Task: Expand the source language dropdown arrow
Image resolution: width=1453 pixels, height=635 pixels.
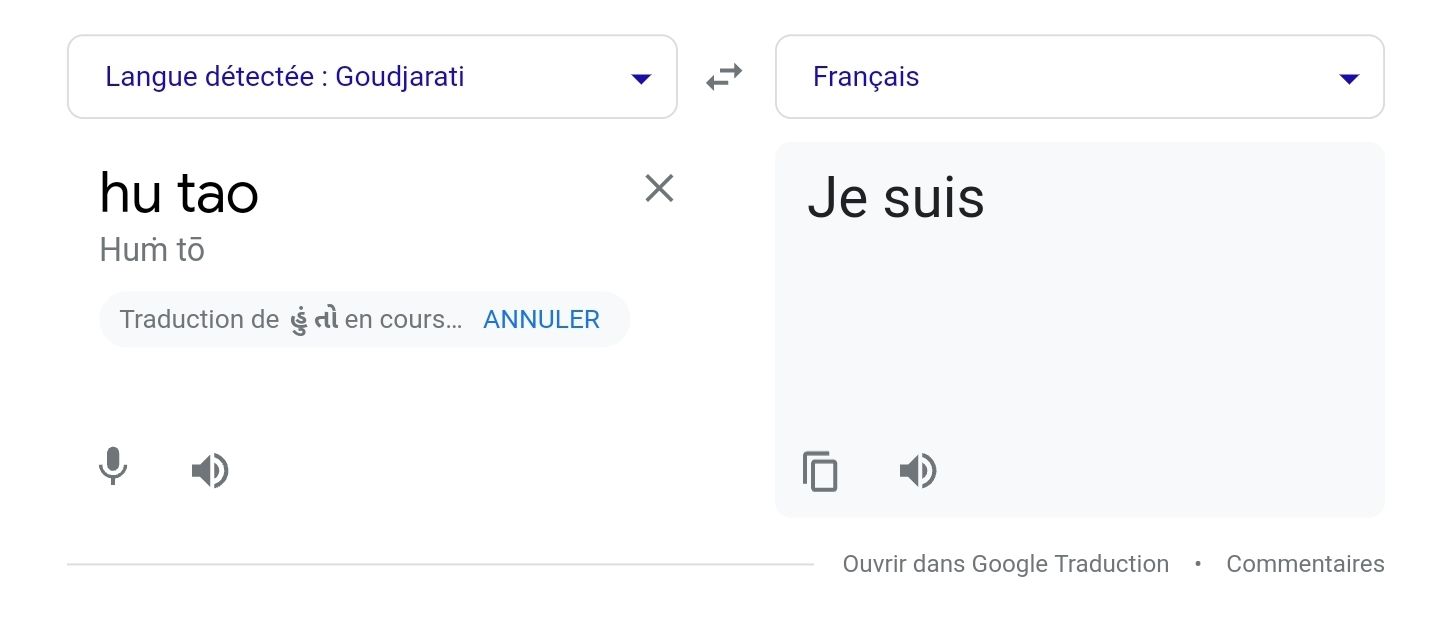Action: click(x=641, y=77)
